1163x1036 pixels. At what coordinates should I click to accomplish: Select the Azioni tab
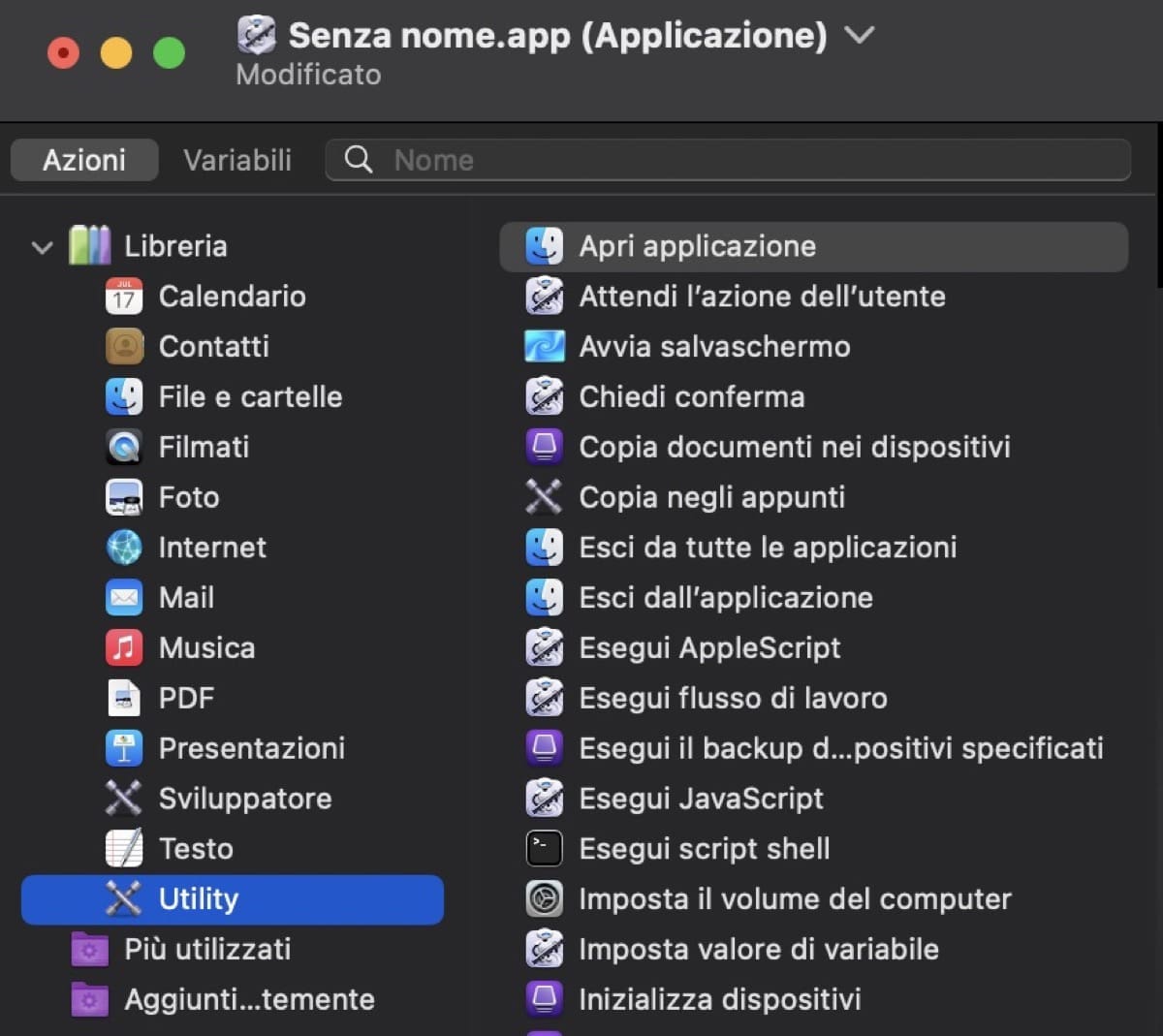pos(83,160)
